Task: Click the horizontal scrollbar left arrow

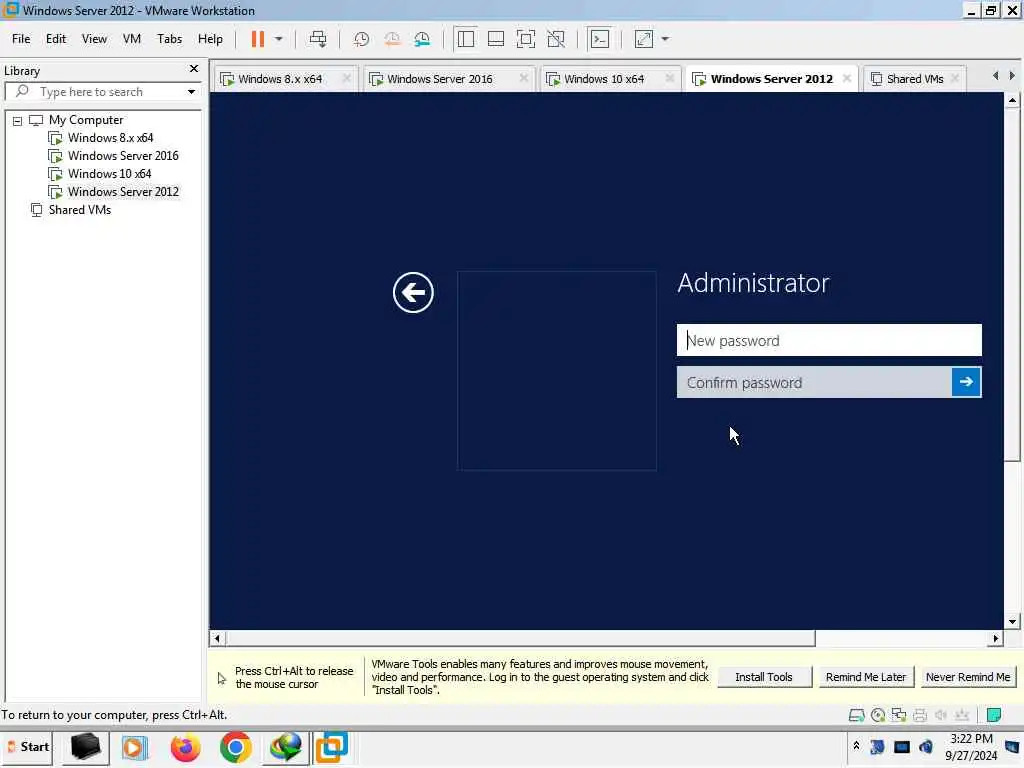Action: pyautogui.click(x=217, y=639)
